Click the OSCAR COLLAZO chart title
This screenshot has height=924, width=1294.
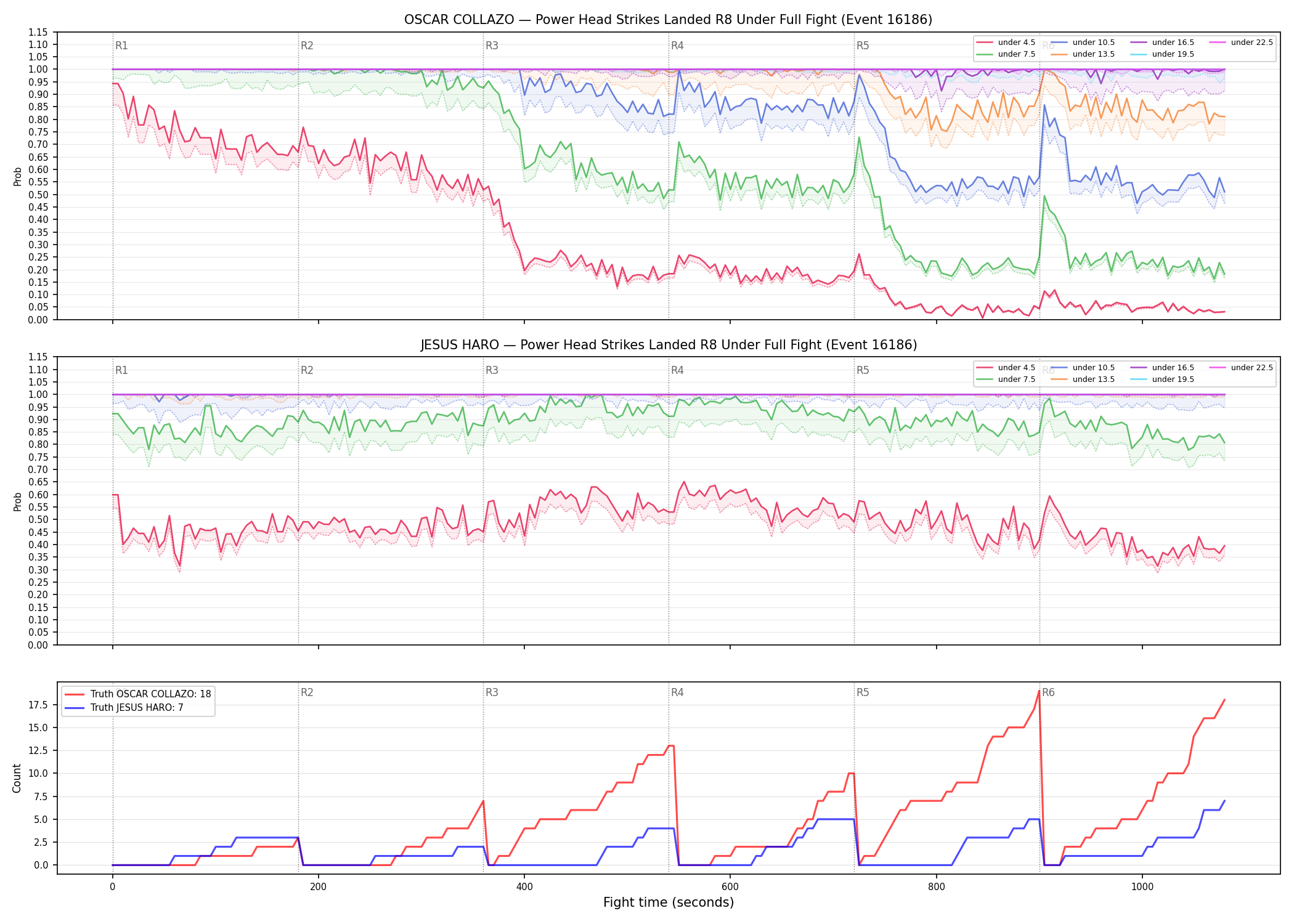pyautogui.click(x=668, y=20)
